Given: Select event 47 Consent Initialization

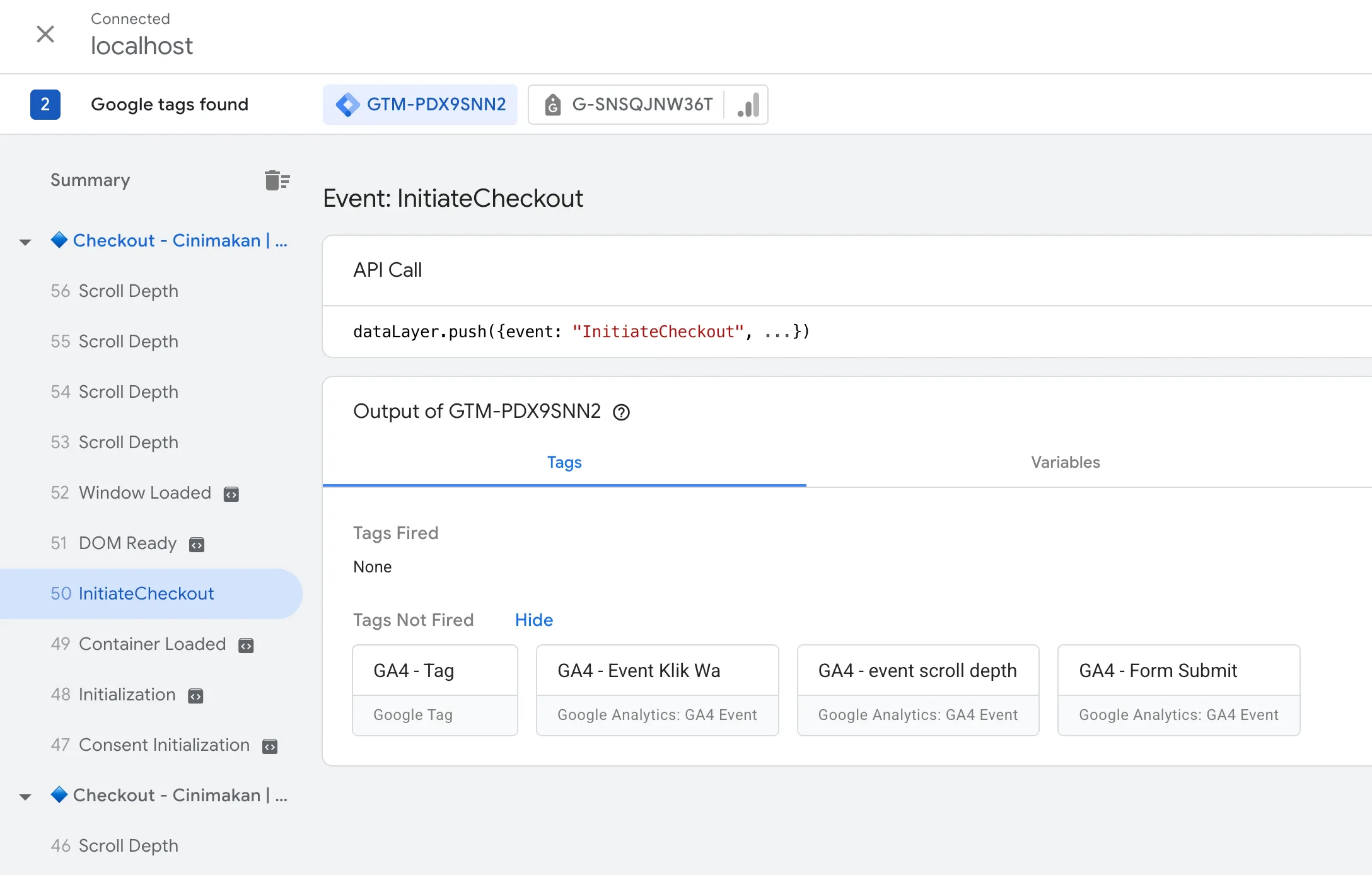Looking at the screenshot, I should pos(151,745).
